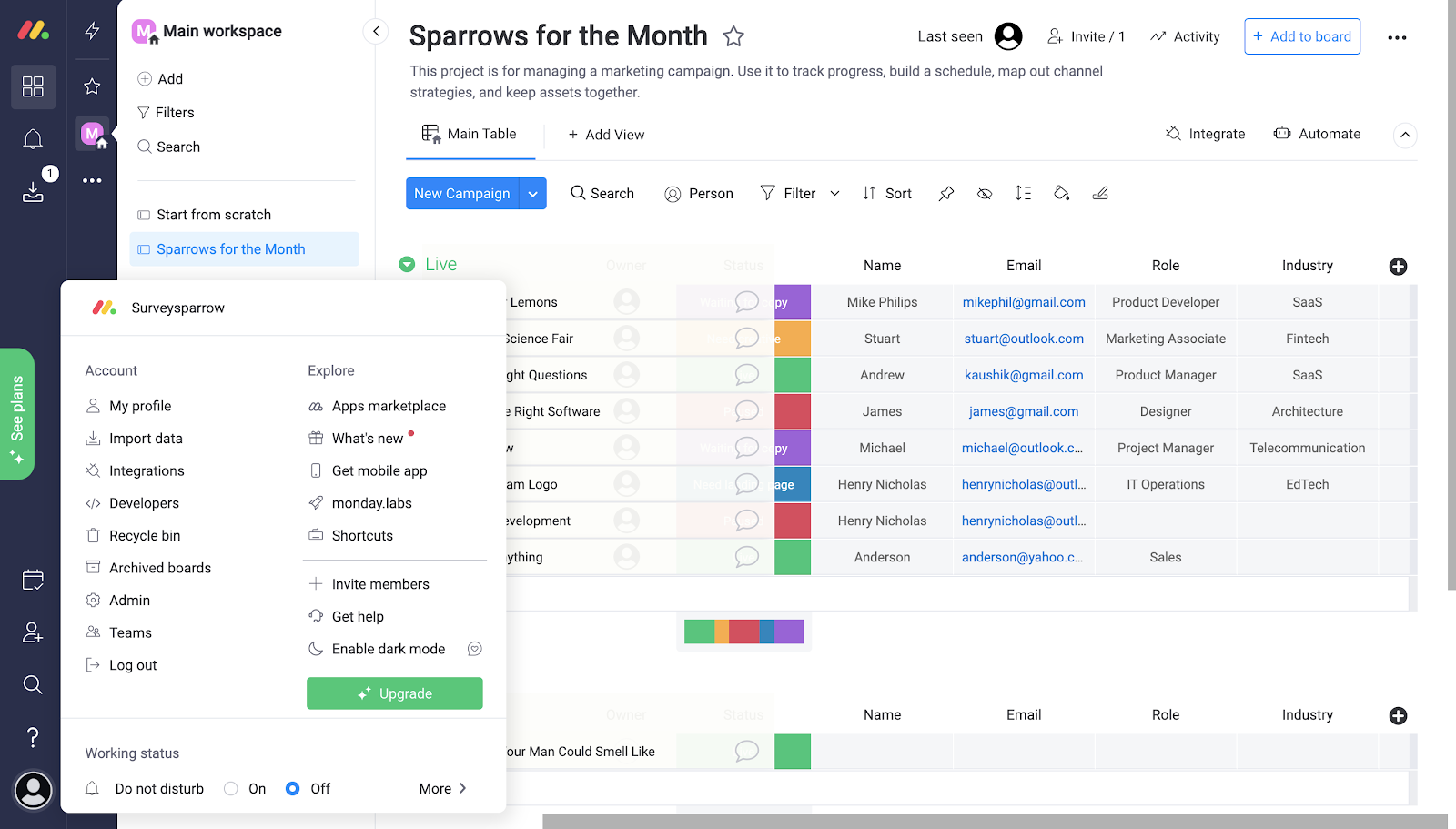Search the board with the toolbar Search

coord(602,193)
